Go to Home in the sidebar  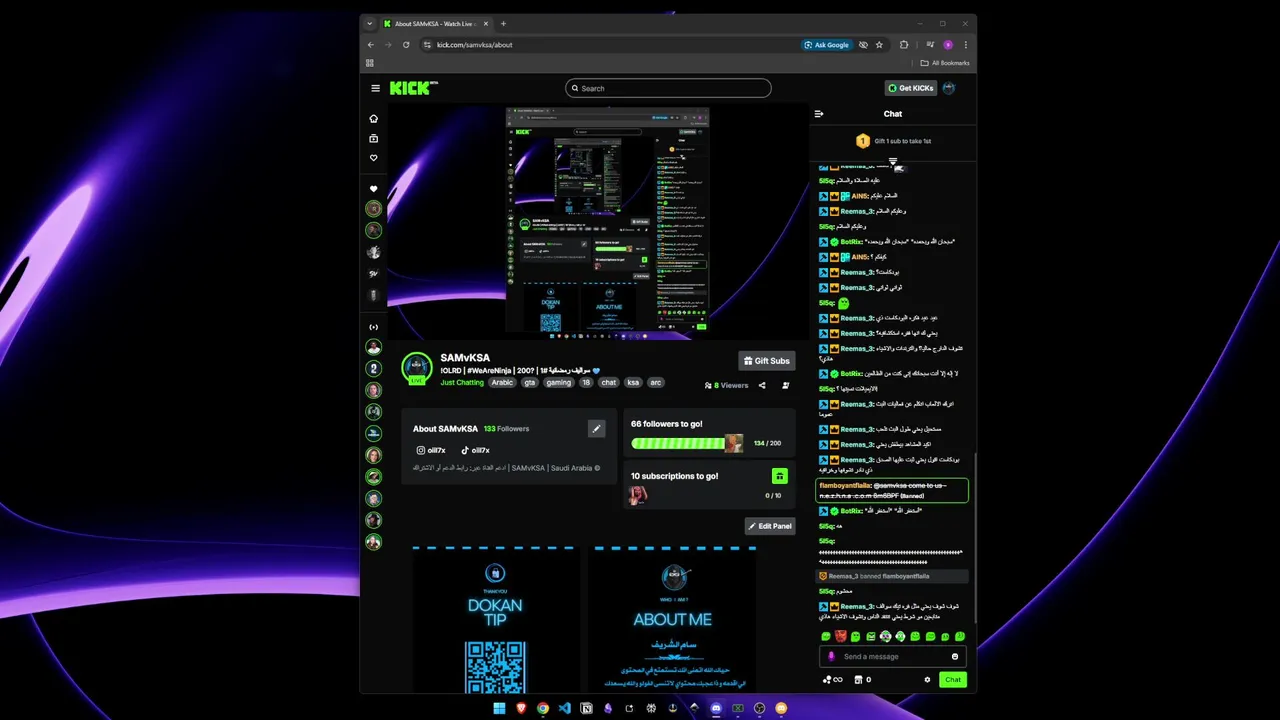pos(374,118)
